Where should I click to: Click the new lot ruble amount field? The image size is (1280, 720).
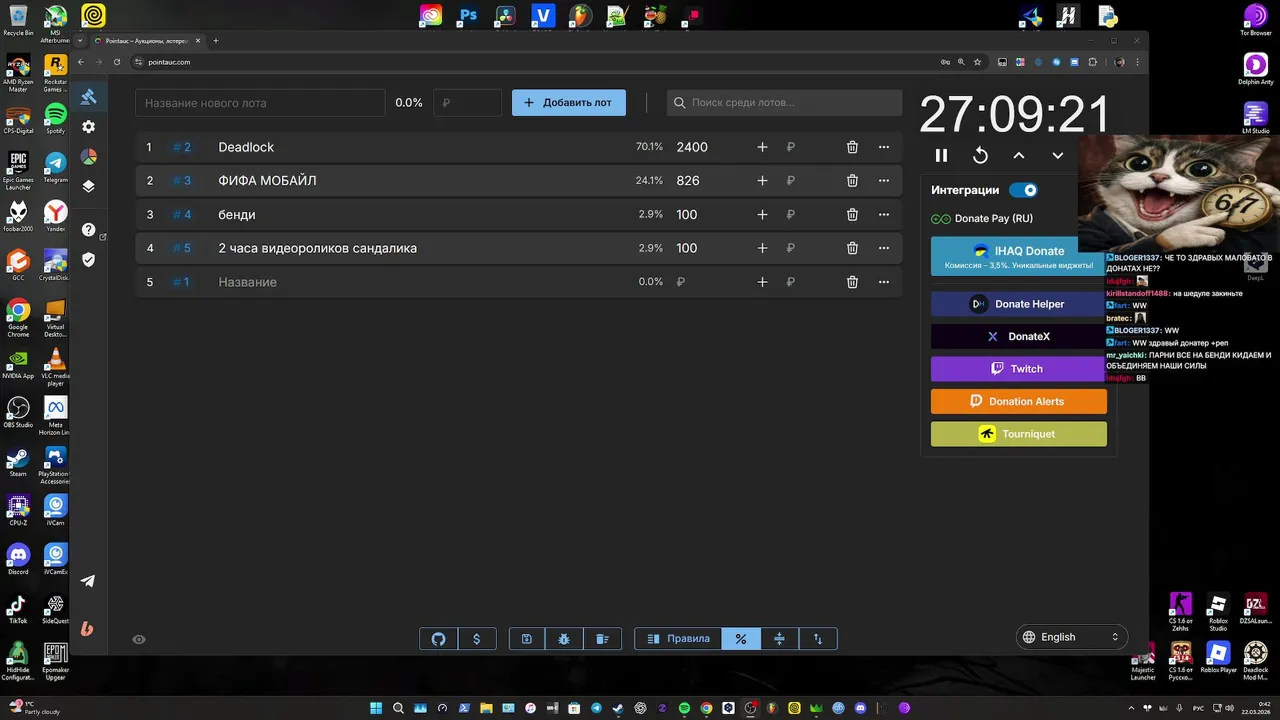pos(467,102)
